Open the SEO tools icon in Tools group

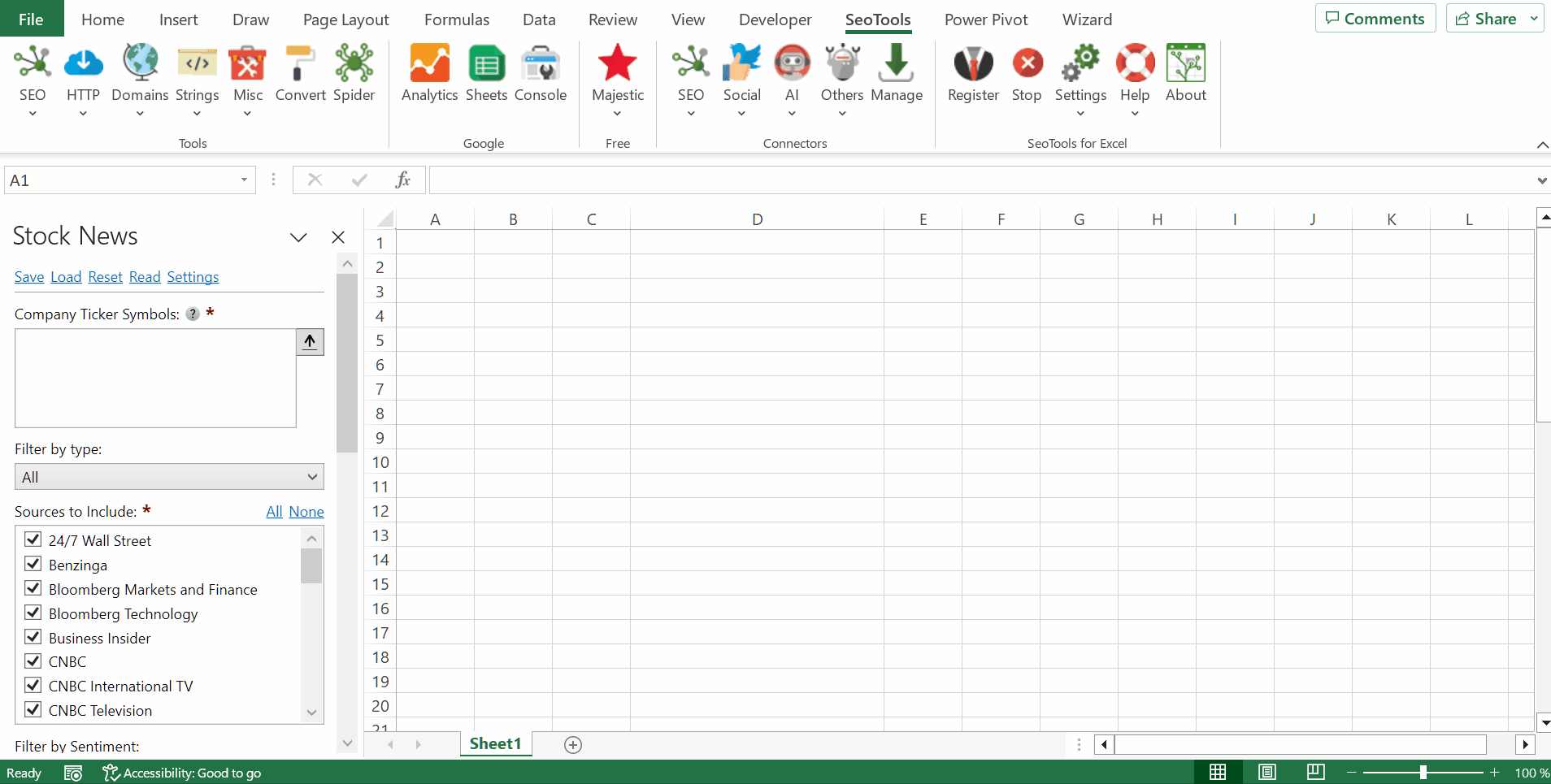click(x=33, y=63)
